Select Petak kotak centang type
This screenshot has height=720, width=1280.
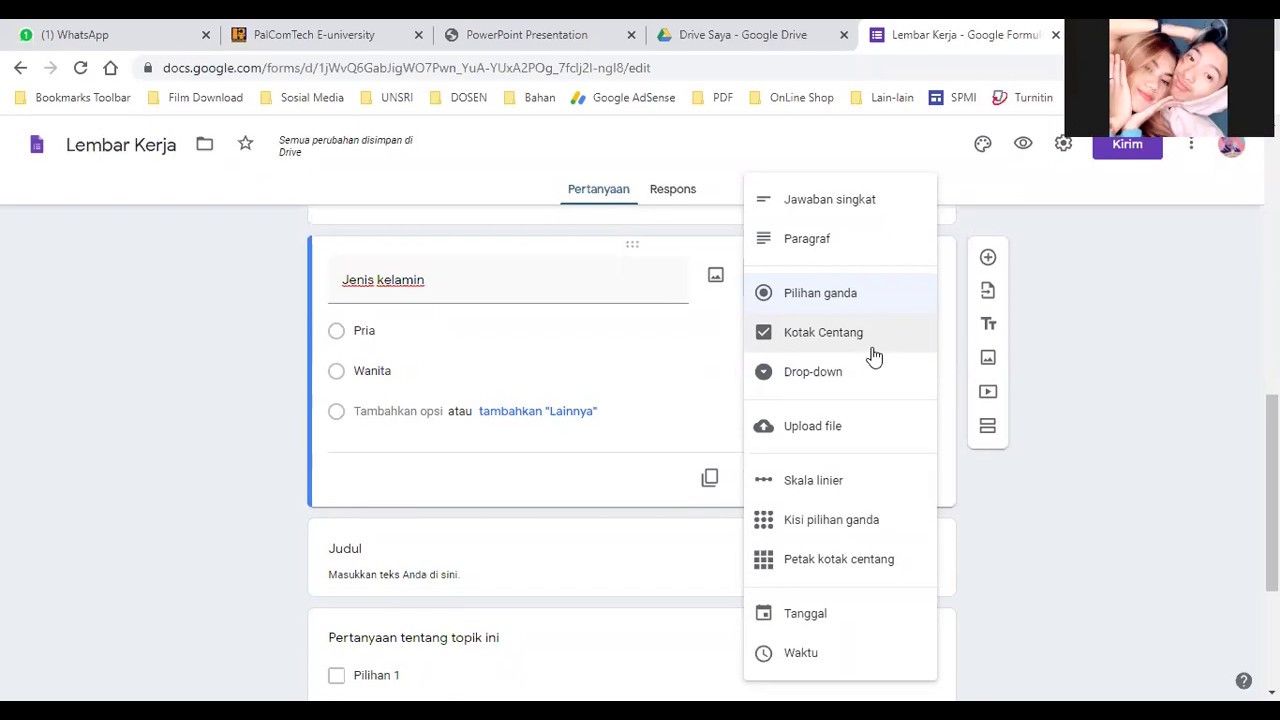pyautogui.click(x=840, y=559)
